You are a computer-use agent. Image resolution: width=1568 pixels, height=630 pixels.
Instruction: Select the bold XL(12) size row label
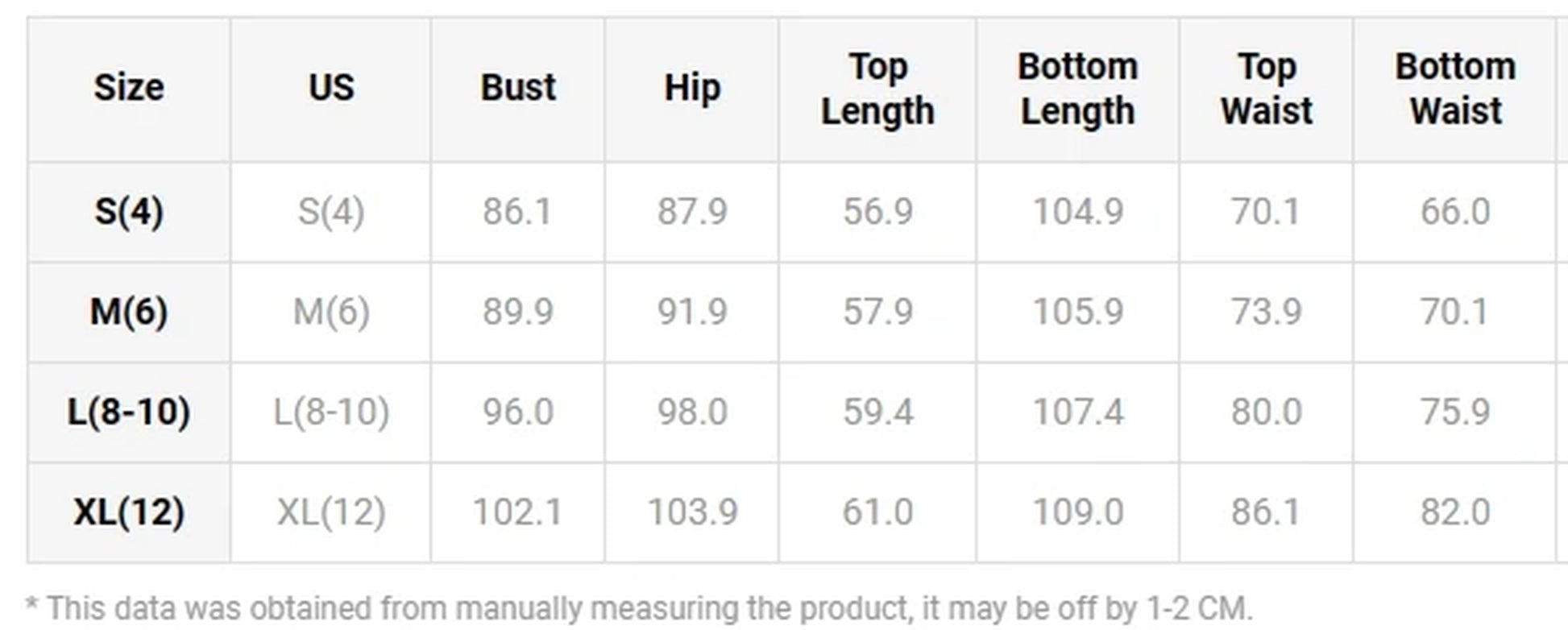tap(129, 512)
